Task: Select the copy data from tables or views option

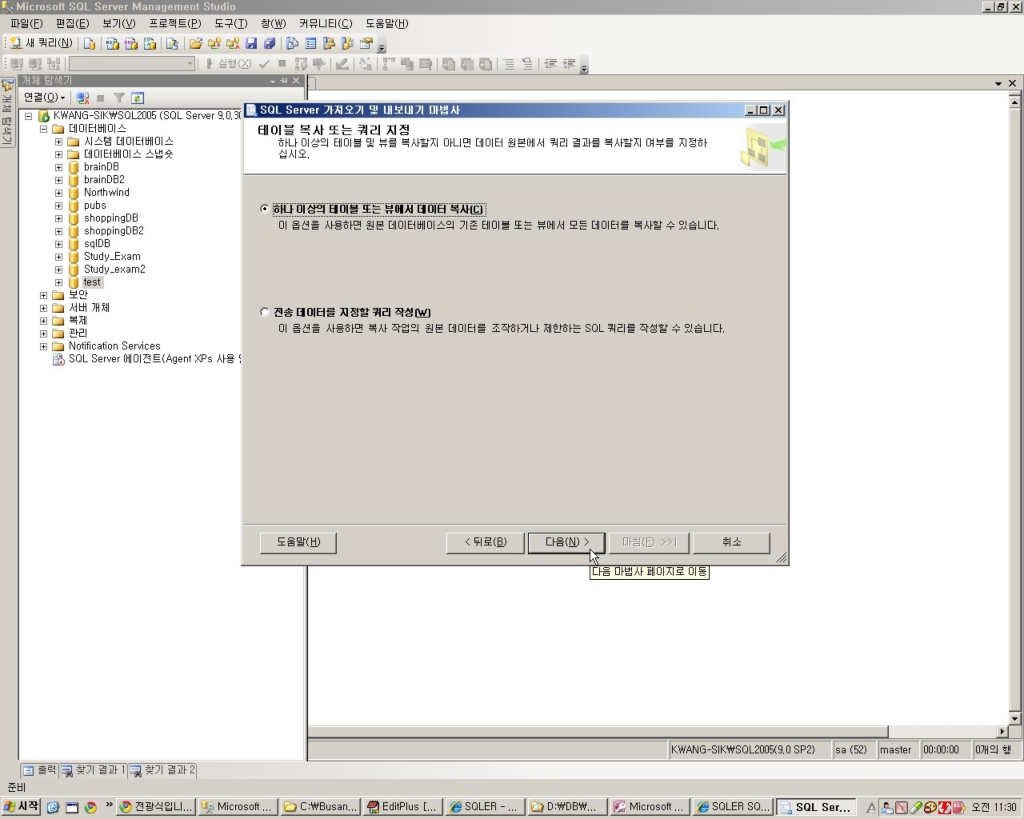Action: pos(372,209)
